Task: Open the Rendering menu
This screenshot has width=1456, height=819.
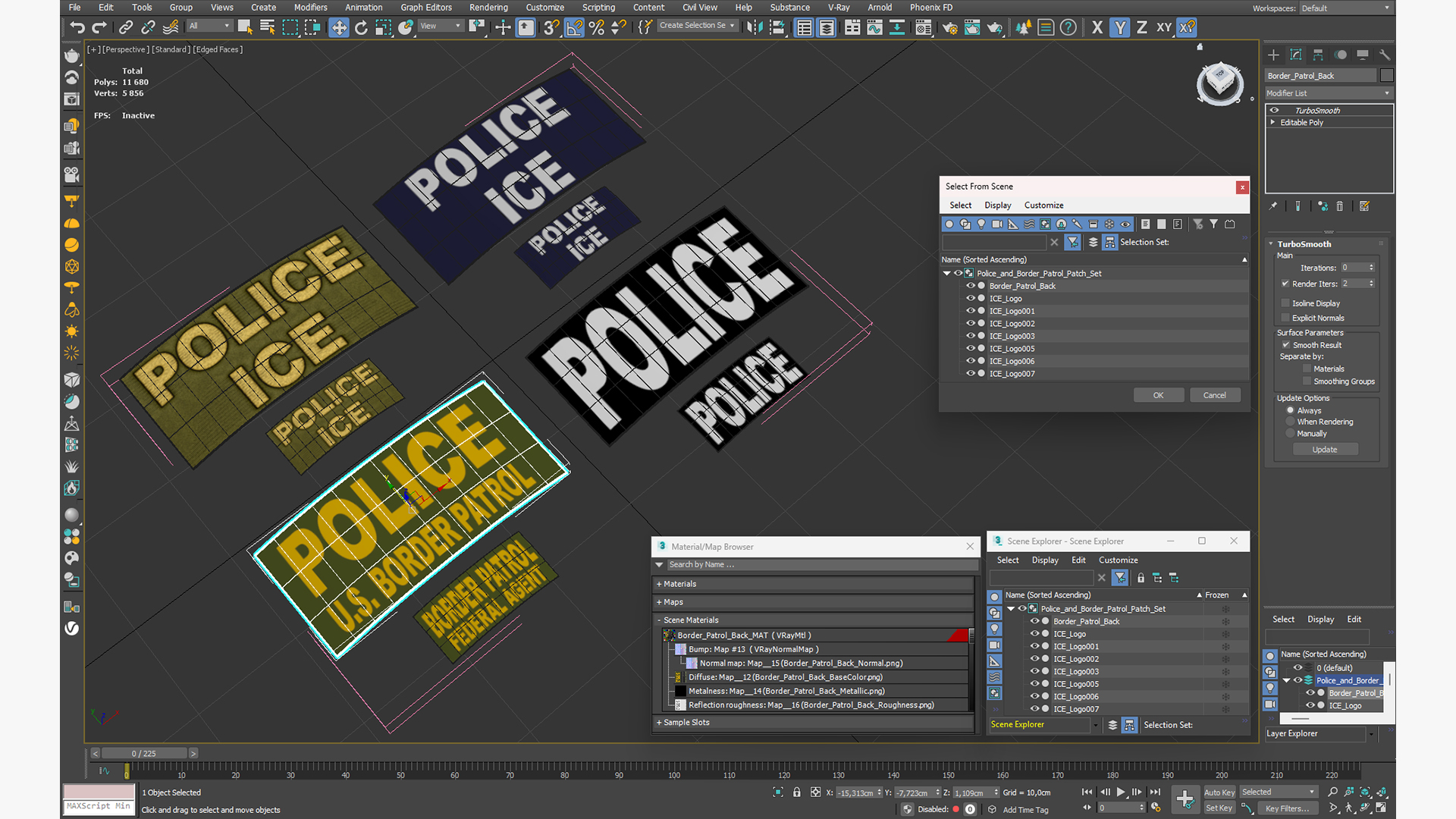Action: [x=488, y=8]
